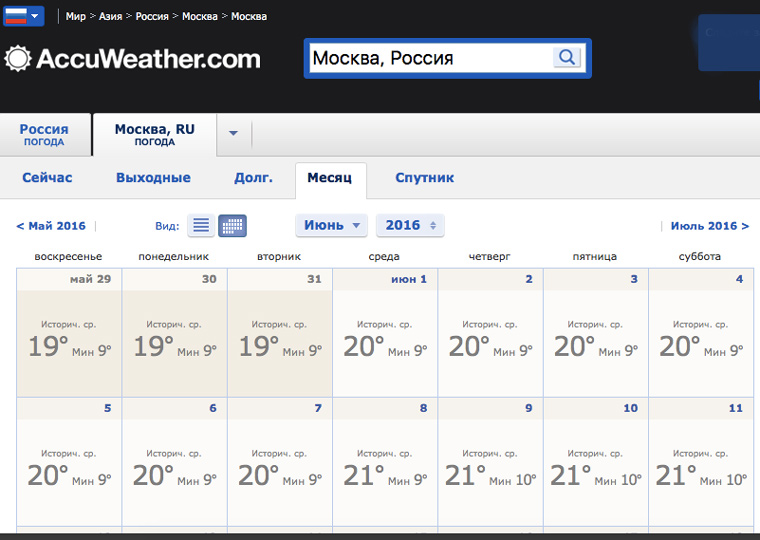The width and height of the screenshot is (760, 540).
Task: Select the Россия погода tab
Action: [x=44, y=134]
